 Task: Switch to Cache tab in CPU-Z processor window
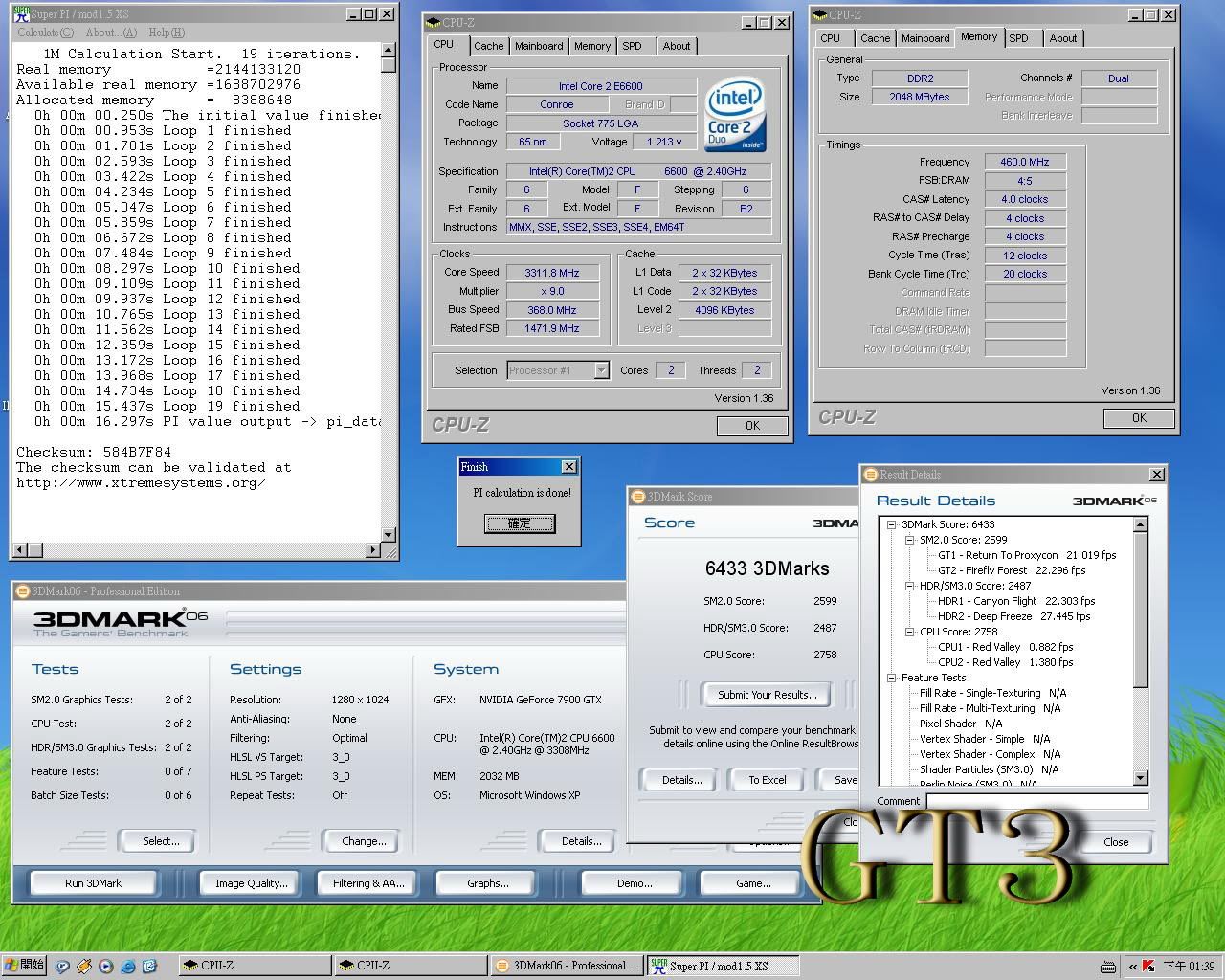pos(488,46)
